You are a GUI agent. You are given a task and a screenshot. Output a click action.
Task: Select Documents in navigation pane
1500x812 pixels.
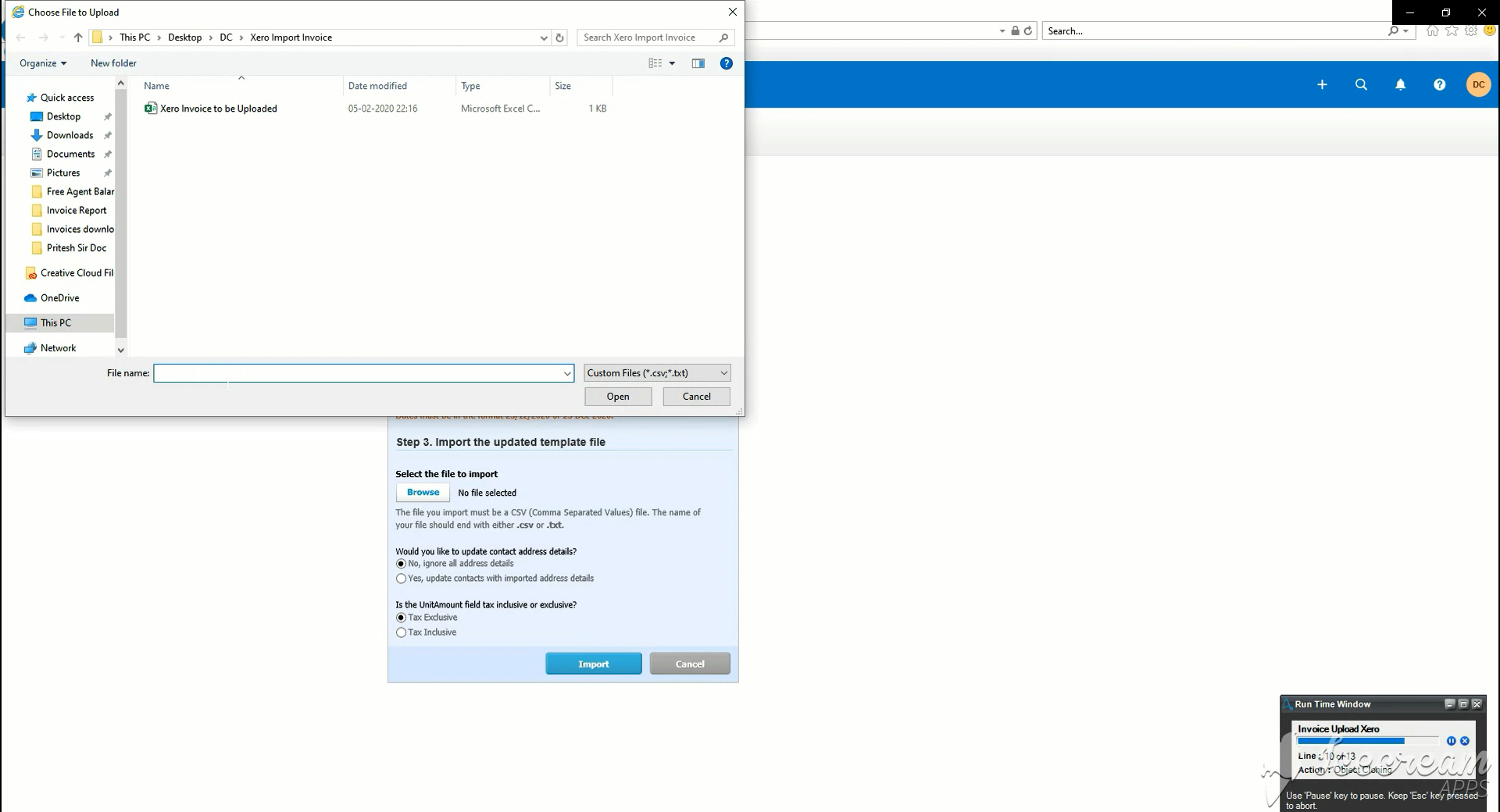[x=63, y=154]
